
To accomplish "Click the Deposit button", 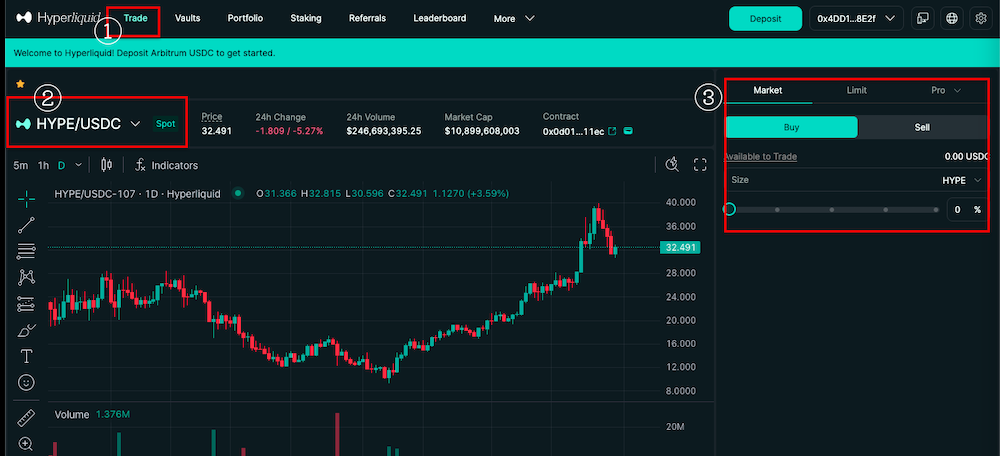I will tap(765, 18).
